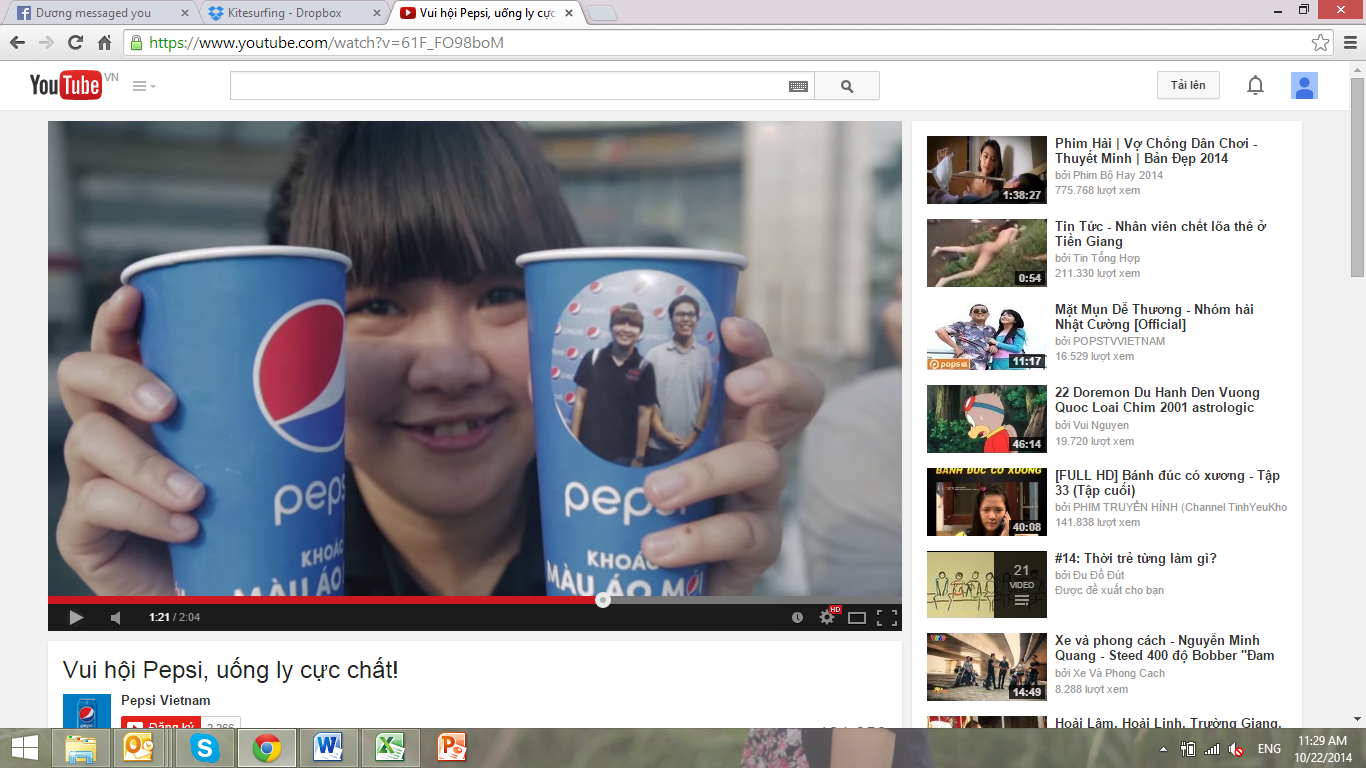This screenshot has width=1366, height=768.
Task: Mute the video with the speaker icon
Action: pos(116,617)
